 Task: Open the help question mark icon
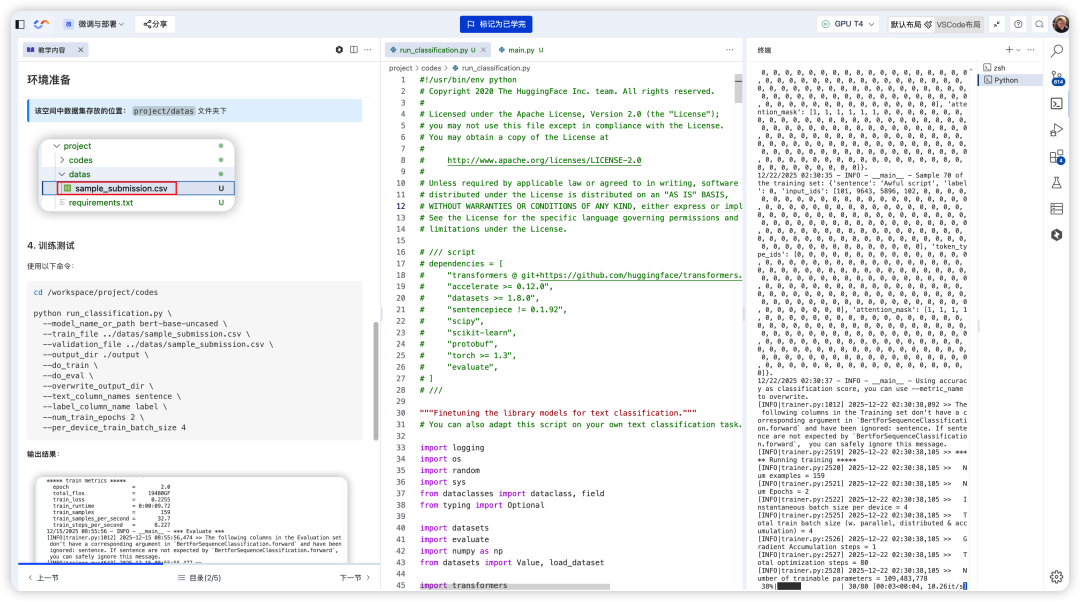coord(1018,24)
